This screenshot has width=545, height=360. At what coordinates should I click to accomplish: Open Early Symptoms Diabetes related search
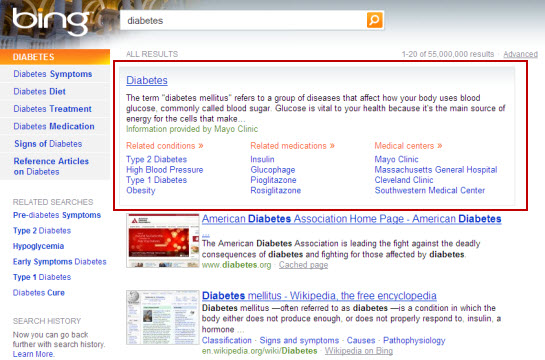coord(60,262)
